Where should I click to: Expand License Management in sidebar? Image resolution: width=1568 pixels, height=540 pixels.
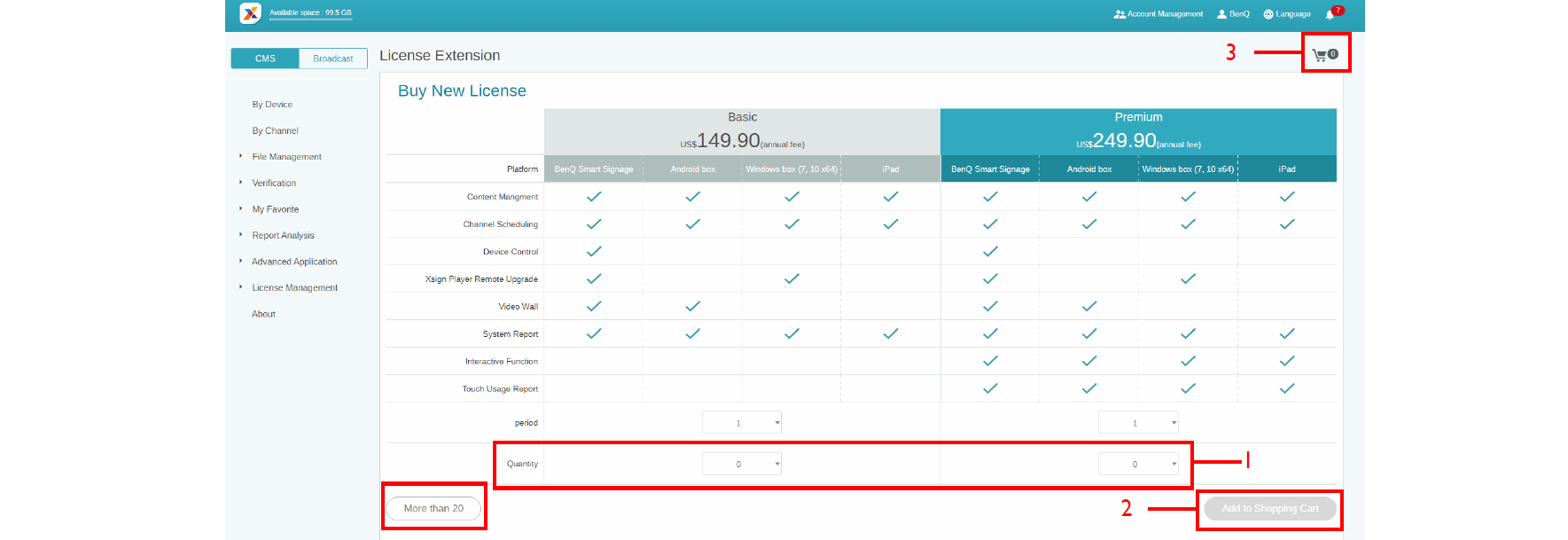point(294,288)
